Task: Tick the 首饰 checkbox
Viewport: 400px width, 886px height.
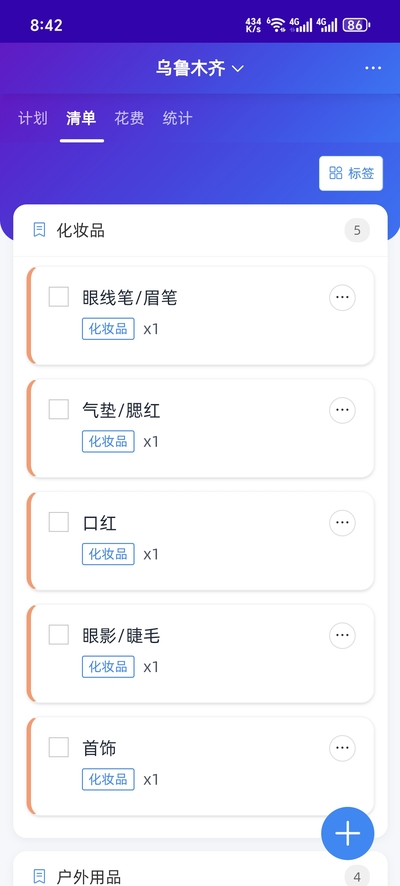Action: coord(59,747)
